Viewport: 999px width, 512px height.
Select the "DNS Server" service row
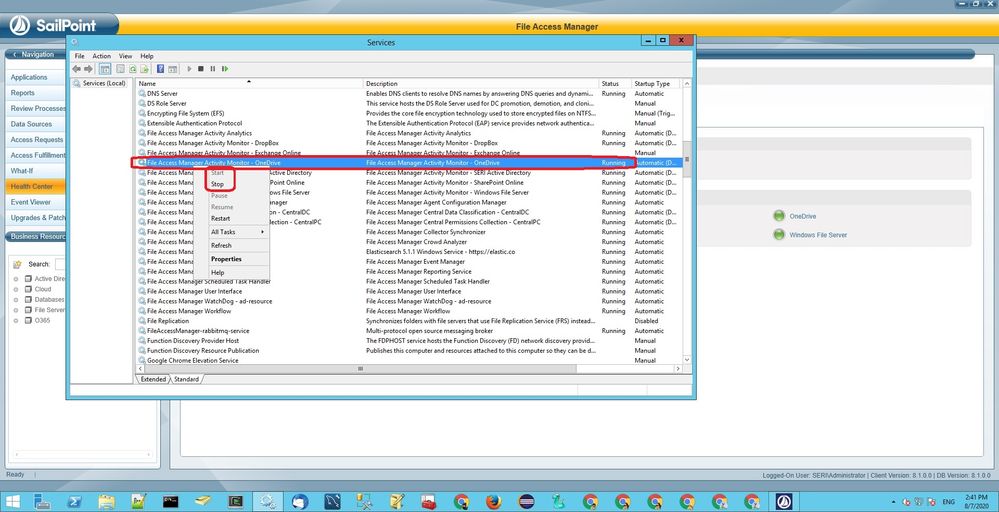409,94
